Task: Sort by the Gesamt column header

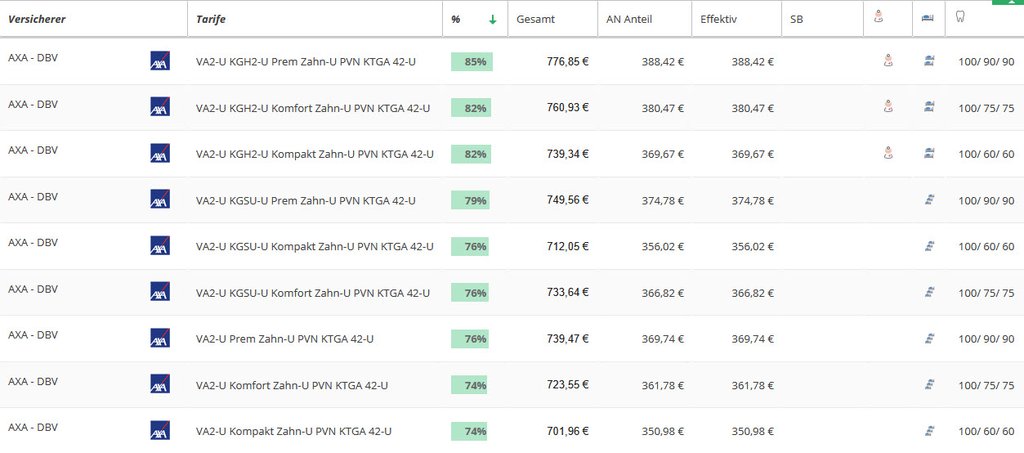Action: tap(535, 19)
